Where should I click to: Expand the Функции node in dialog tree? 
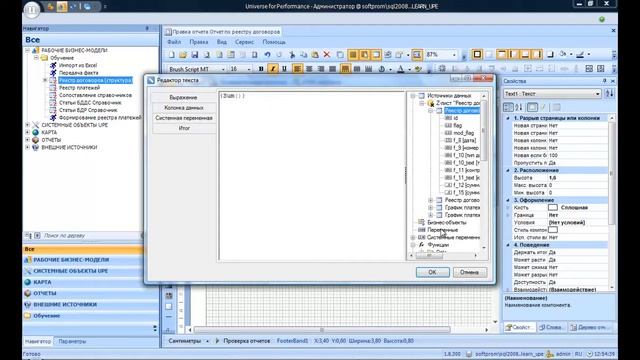(413, 245)
